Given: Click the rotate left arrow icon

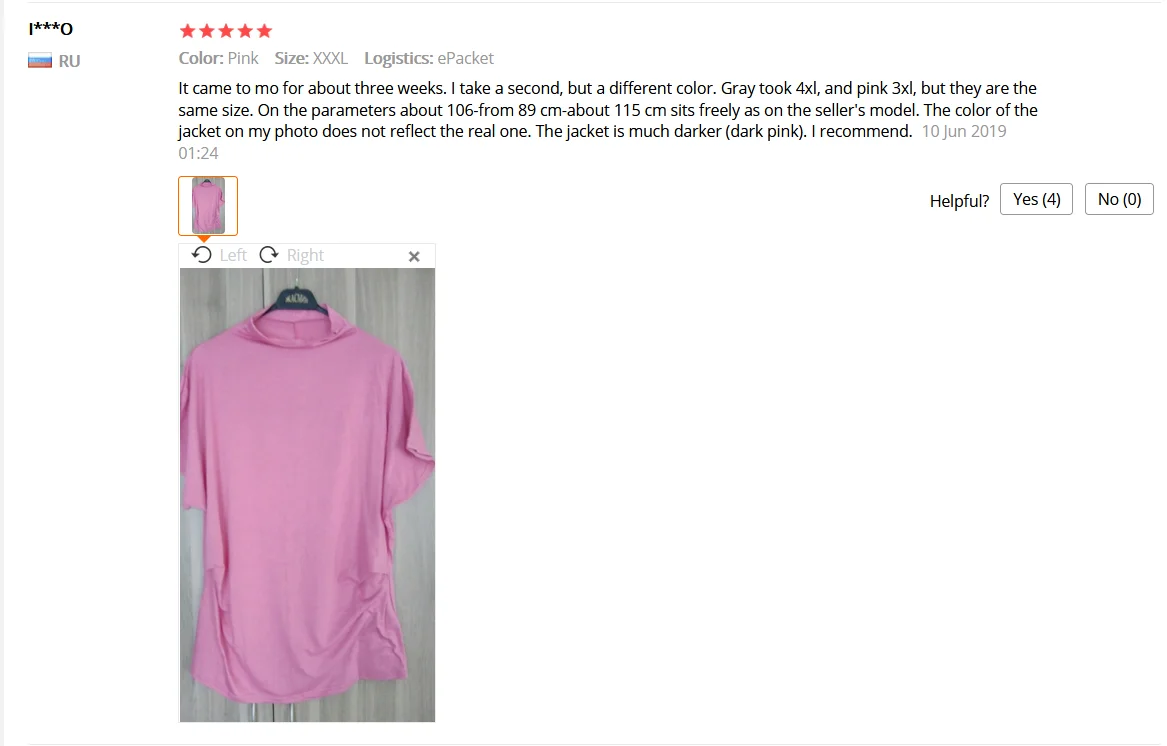Looking at the screenshot, I should click(201, 255).
